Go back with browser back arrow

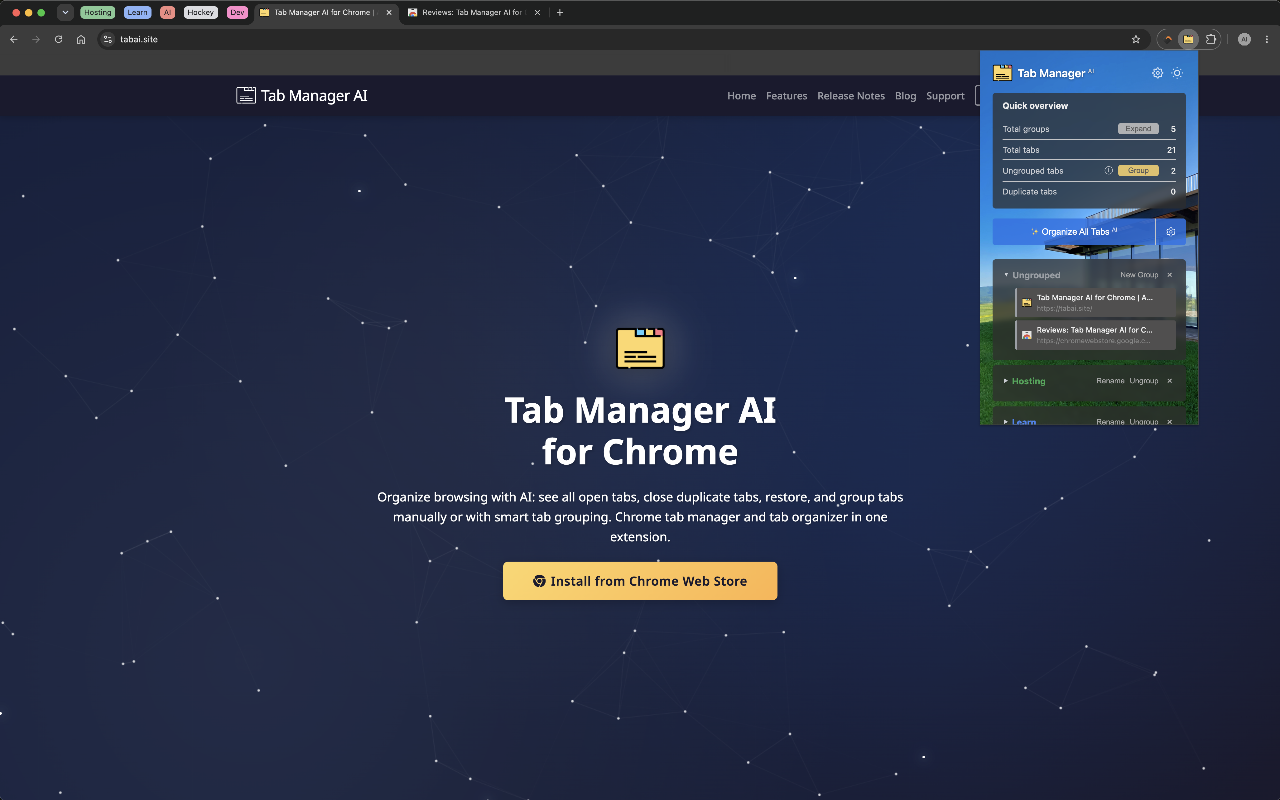pos(14,39)
